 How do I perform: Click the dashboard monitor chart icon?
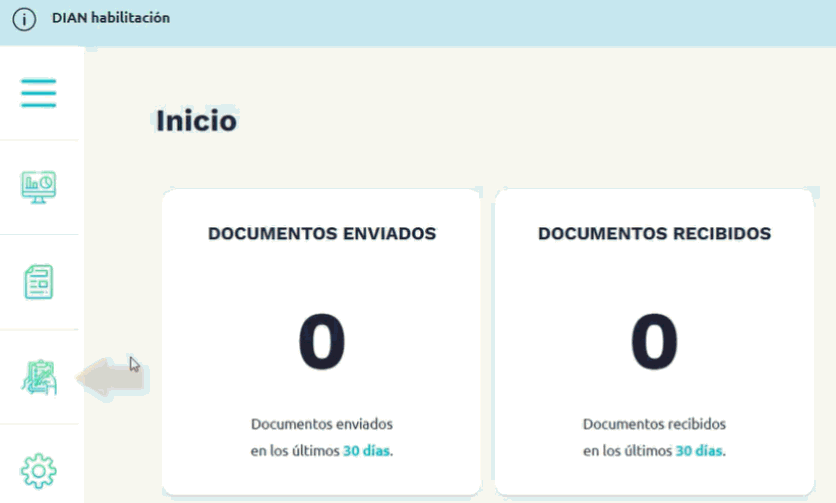[x=39, y=187]
